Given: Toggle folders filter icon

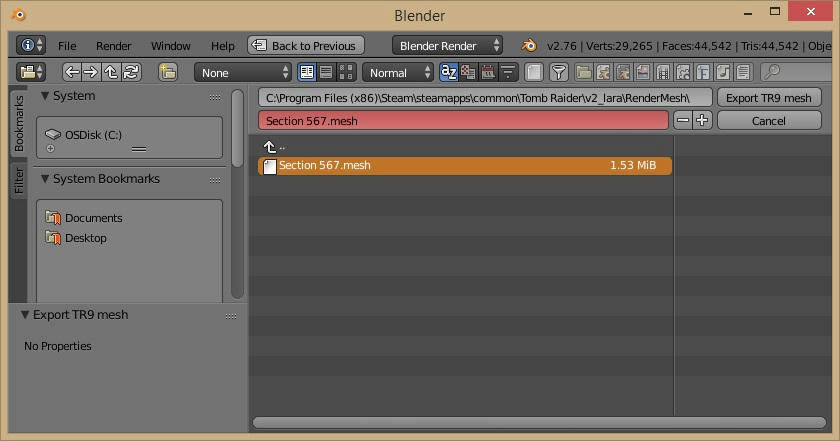Looking at the screenshot, I should coord(584,72).
